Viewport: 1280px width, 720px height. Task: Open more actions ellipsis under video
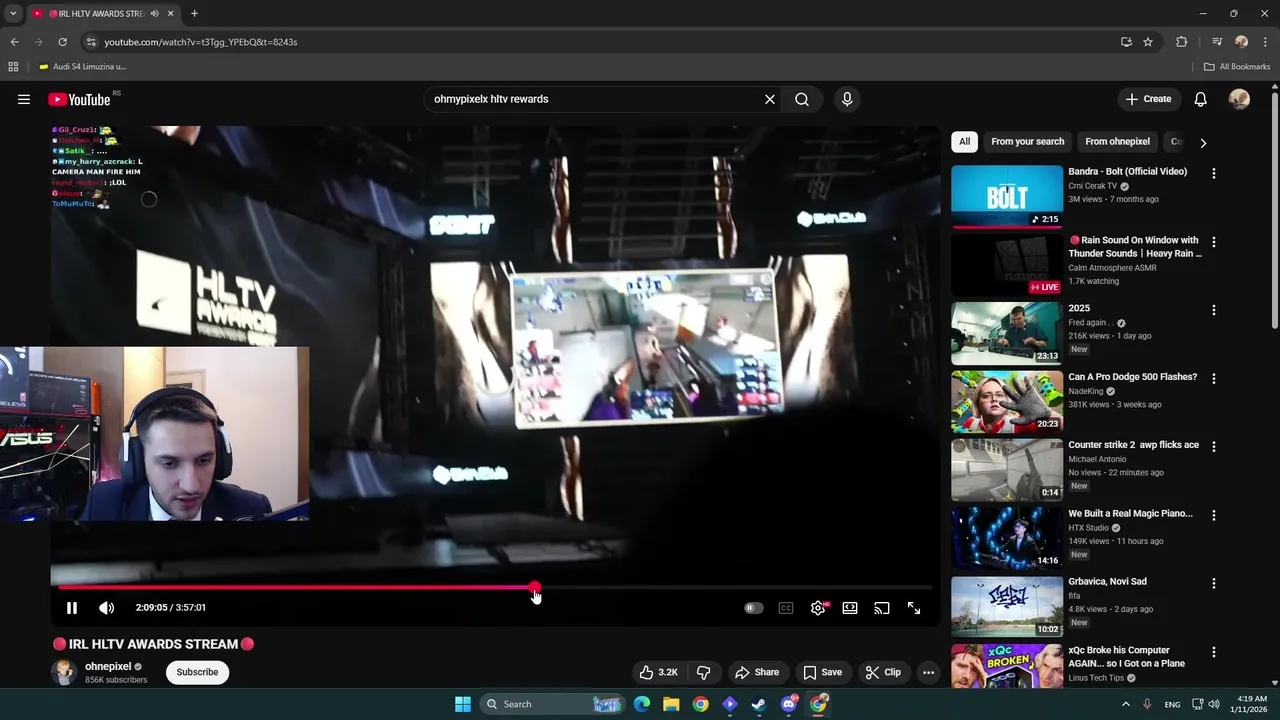point(928,672)
